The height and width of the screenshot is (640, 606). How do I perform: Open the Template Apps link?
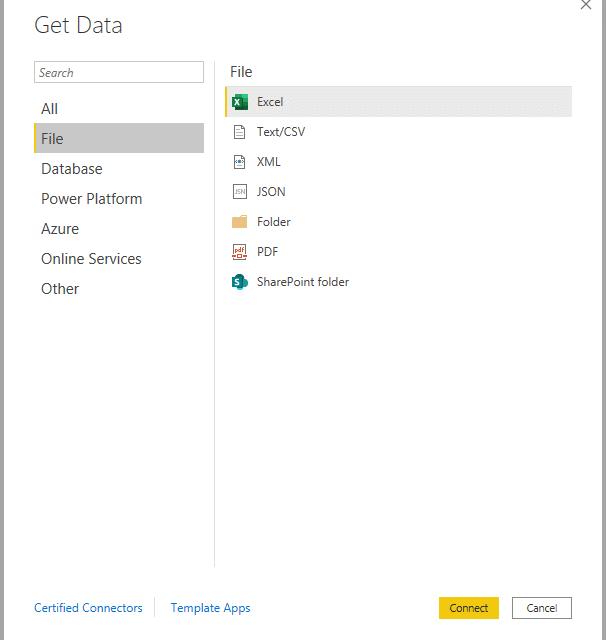(x=210, y=608)
